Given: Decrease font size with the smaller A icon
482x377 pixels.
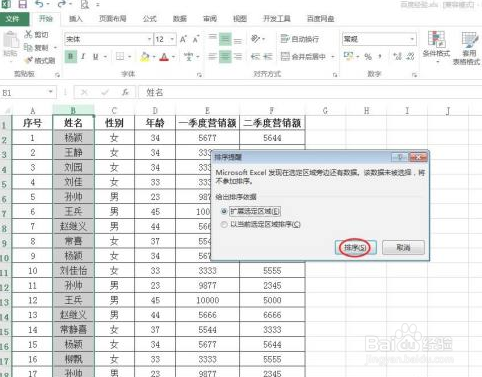Looking at the screenshot, I should 196,39.
